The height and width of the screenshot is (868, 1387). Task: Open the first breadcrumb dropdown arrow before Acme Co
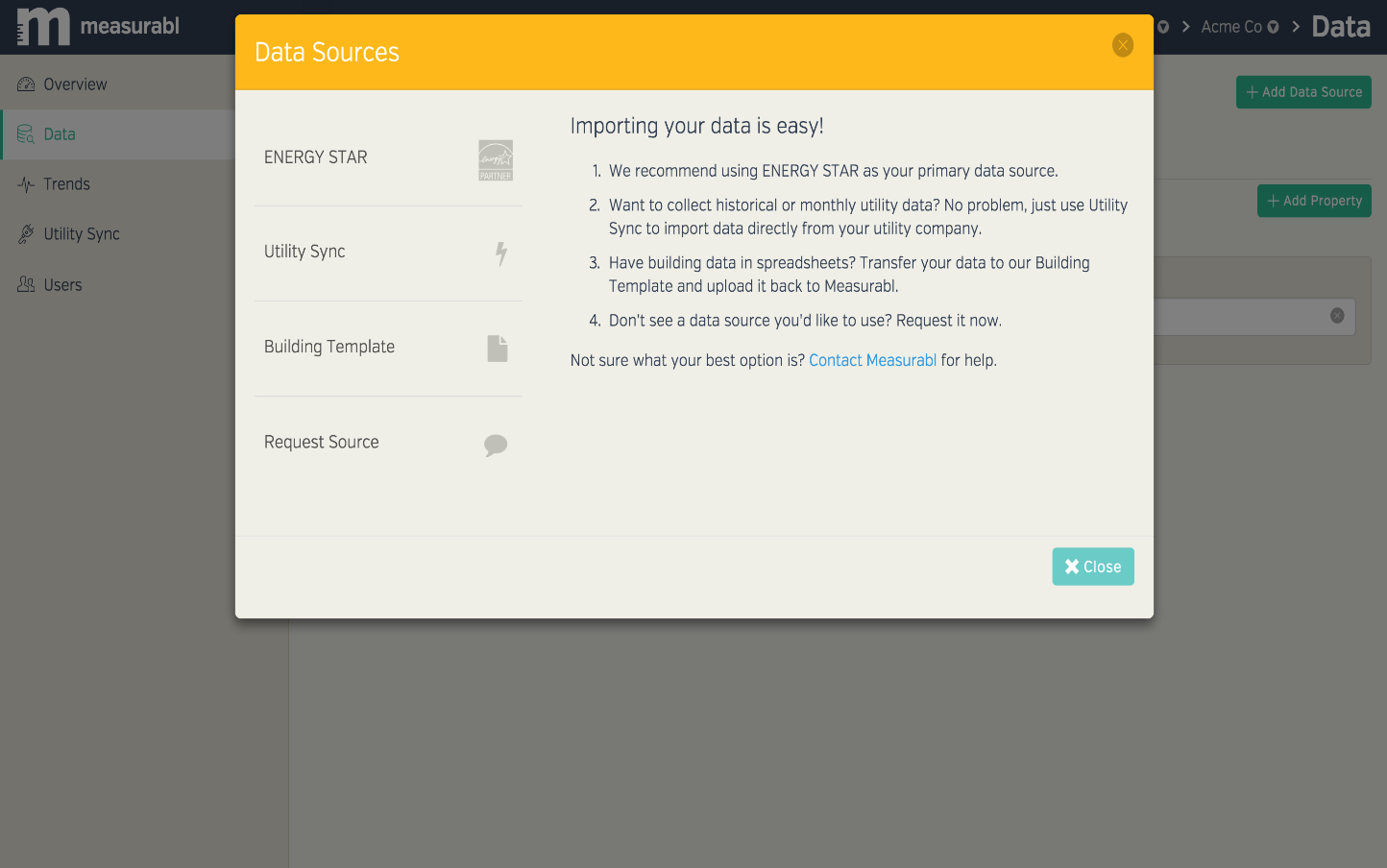[1163, 27]
